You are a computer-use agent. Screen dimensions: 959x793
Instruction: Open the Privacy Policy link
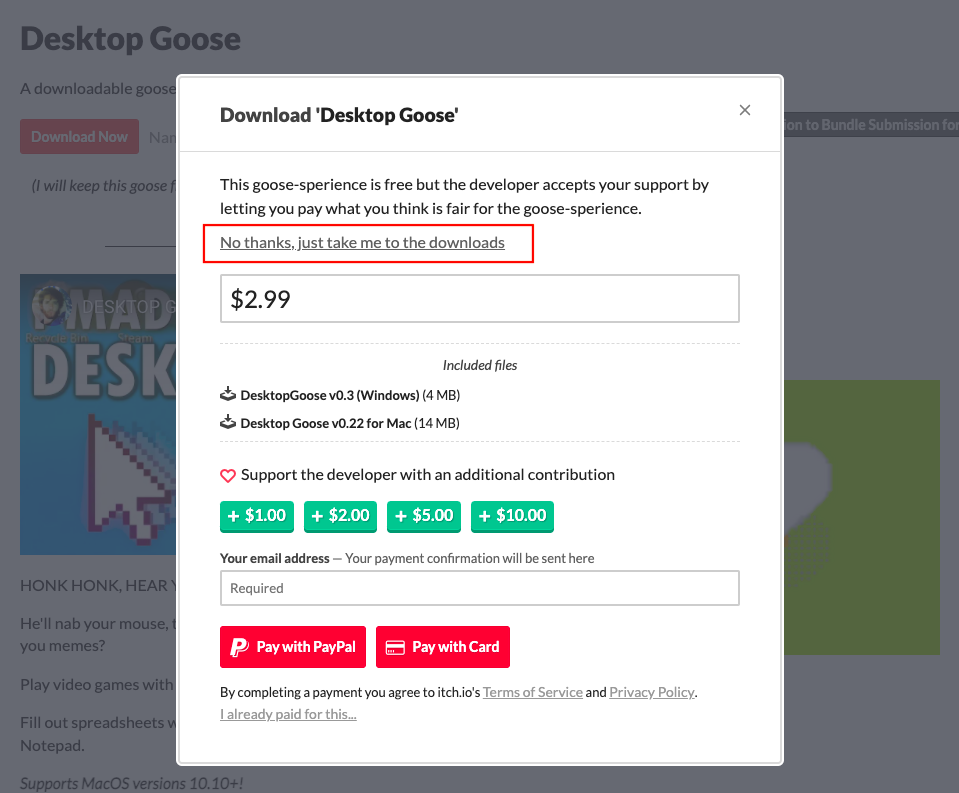(652, 692)
